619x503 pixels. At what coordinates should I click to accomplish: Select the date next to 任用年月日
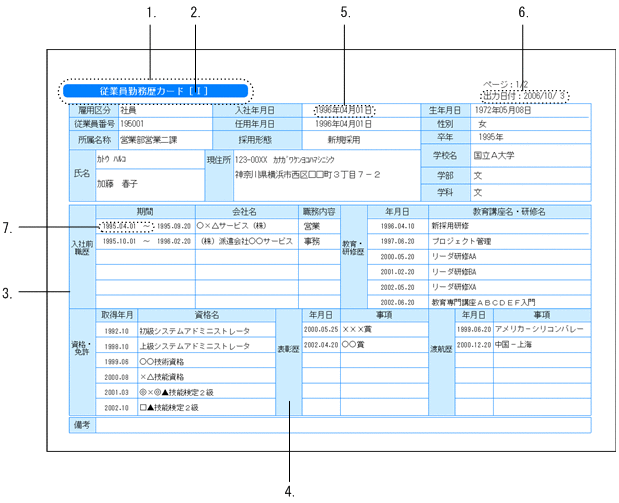(343, 124)
